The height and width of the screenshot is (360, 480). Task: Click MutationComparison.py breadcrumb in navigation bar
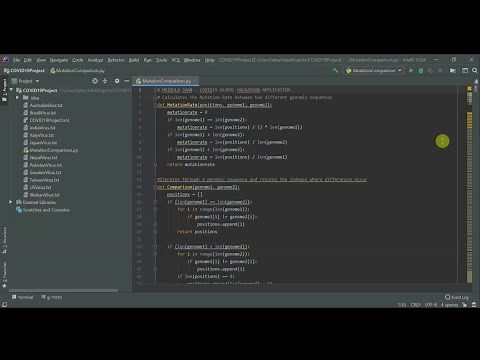78,71
